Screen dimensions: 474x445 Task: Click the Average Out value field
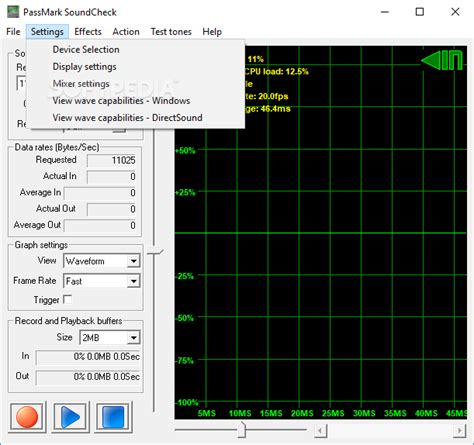click(x=100, y=226)
